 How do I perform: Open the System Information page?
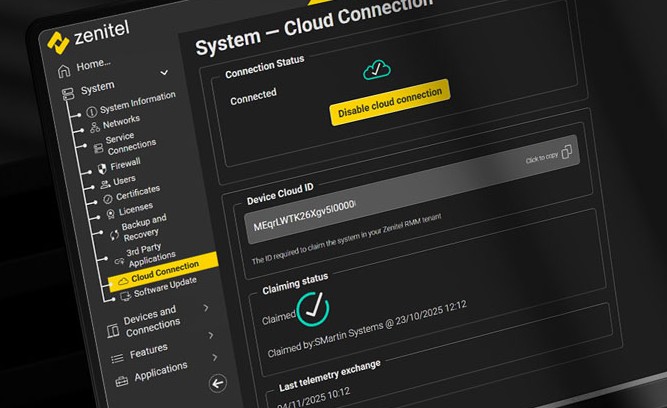coord(138,103)
